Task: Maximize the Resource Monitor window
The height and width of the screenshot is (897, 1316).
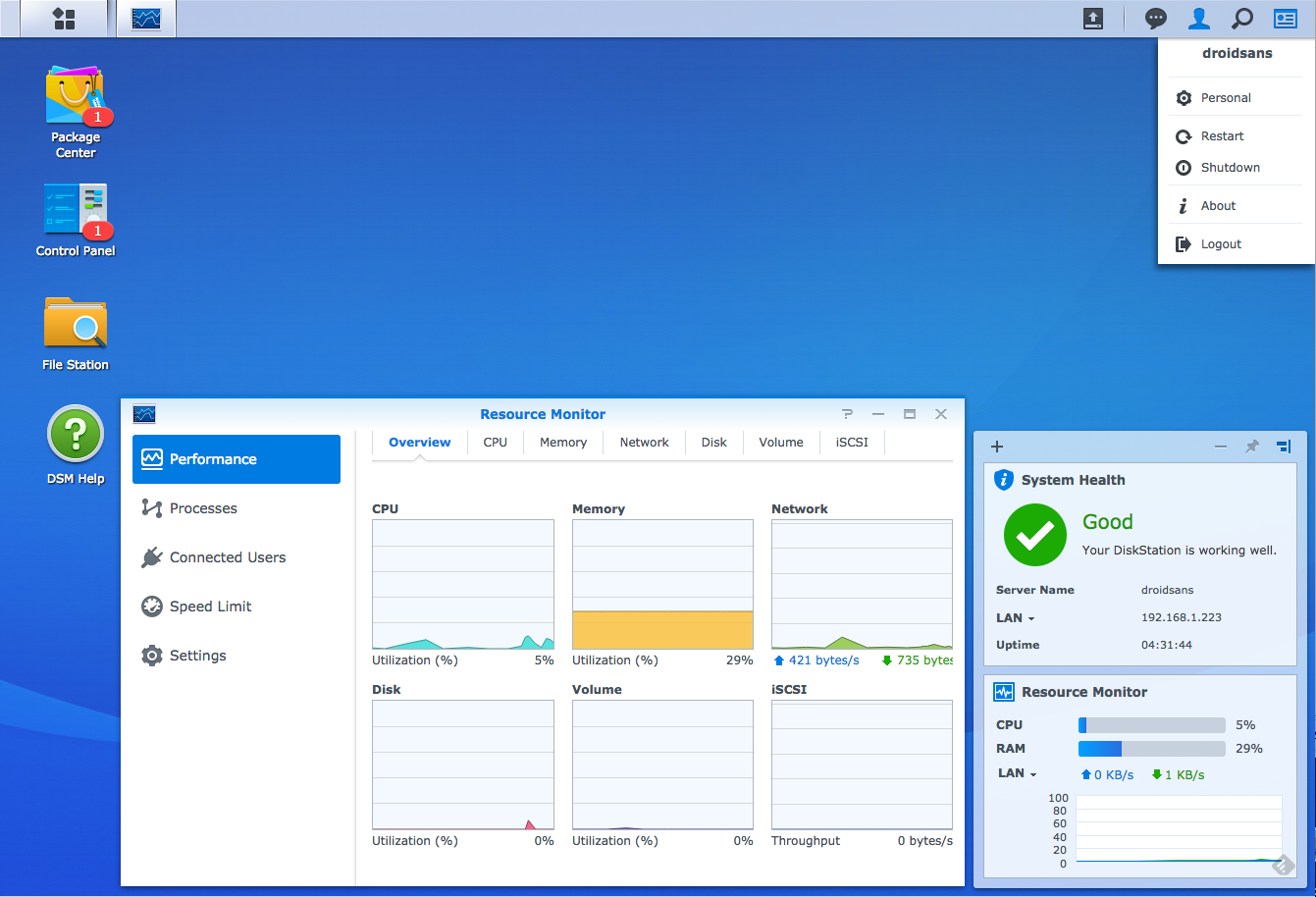Action: (910, 414)
